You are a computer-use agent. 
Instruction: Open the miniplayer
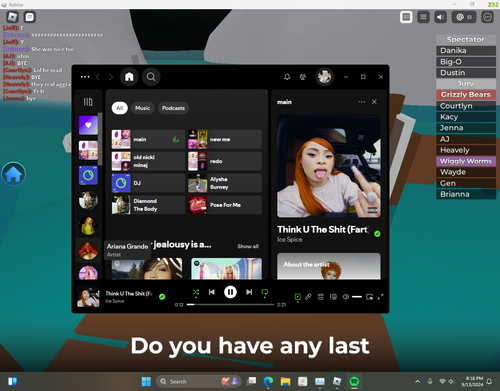tap(369, 297)
